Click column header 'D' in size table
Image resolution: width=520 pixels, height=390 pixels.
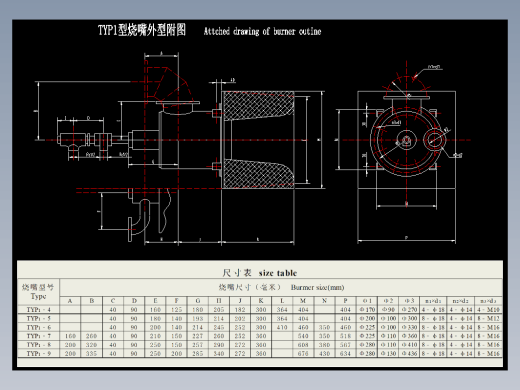[x=134, y=301]
